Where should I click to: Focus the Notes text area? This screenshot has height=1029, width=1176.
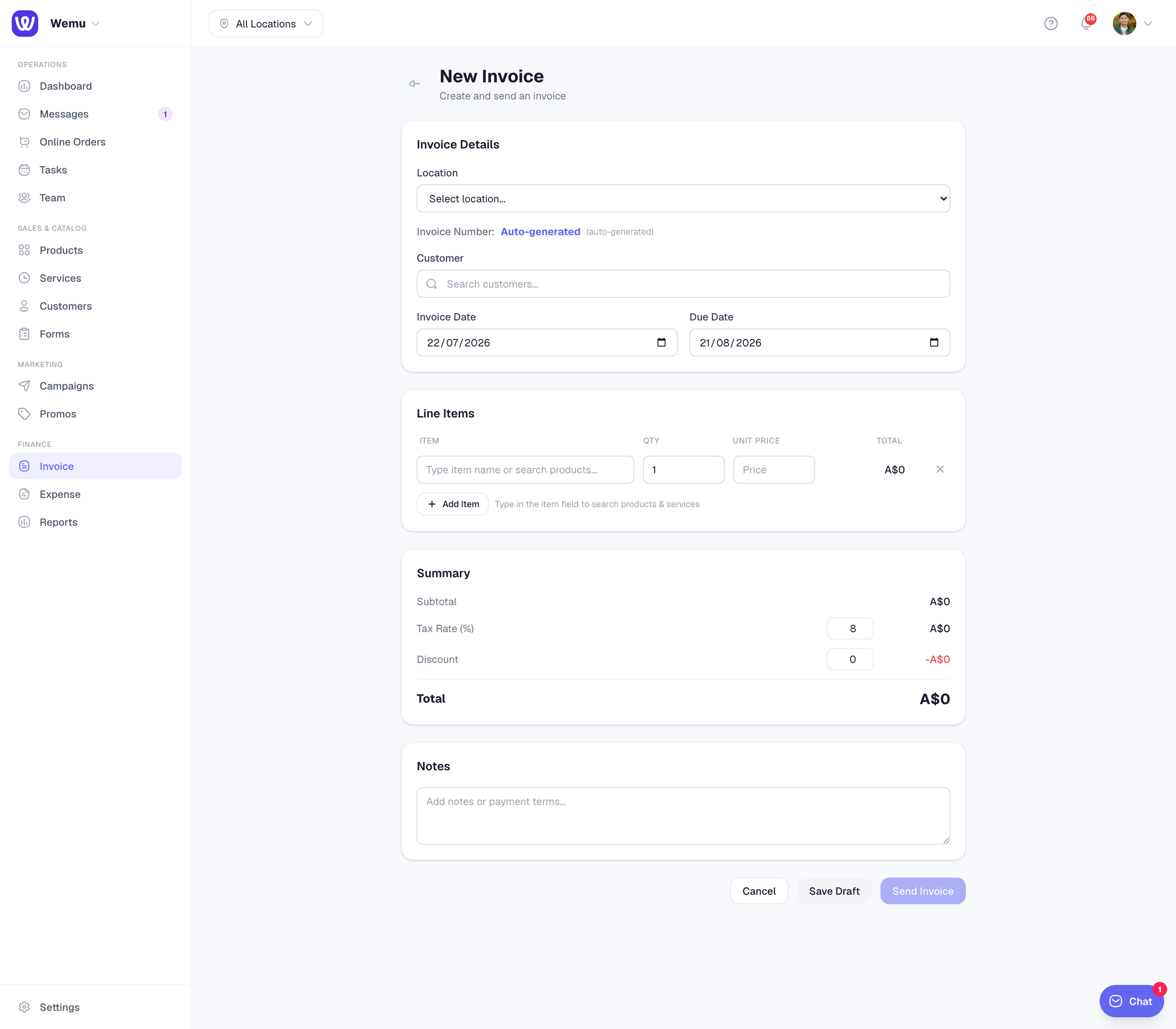point(684,815)
